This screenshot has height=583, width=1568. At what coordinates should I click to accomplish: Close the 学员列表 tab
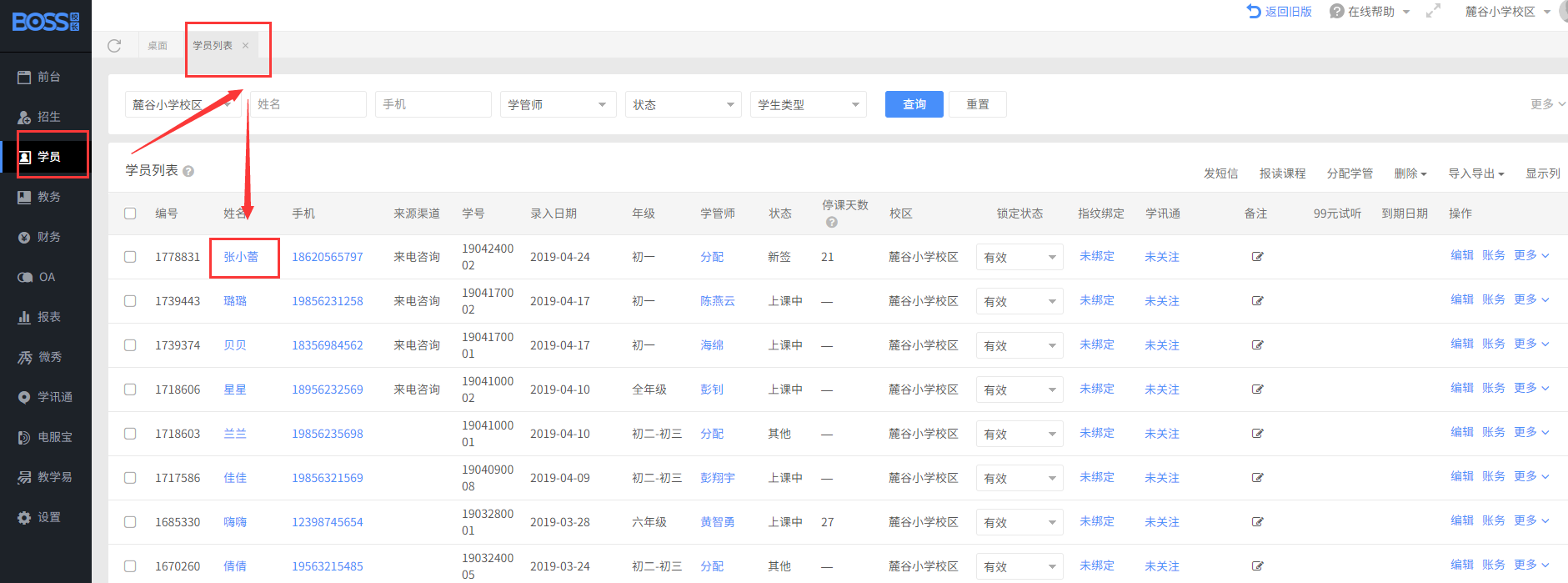point(246,46)
